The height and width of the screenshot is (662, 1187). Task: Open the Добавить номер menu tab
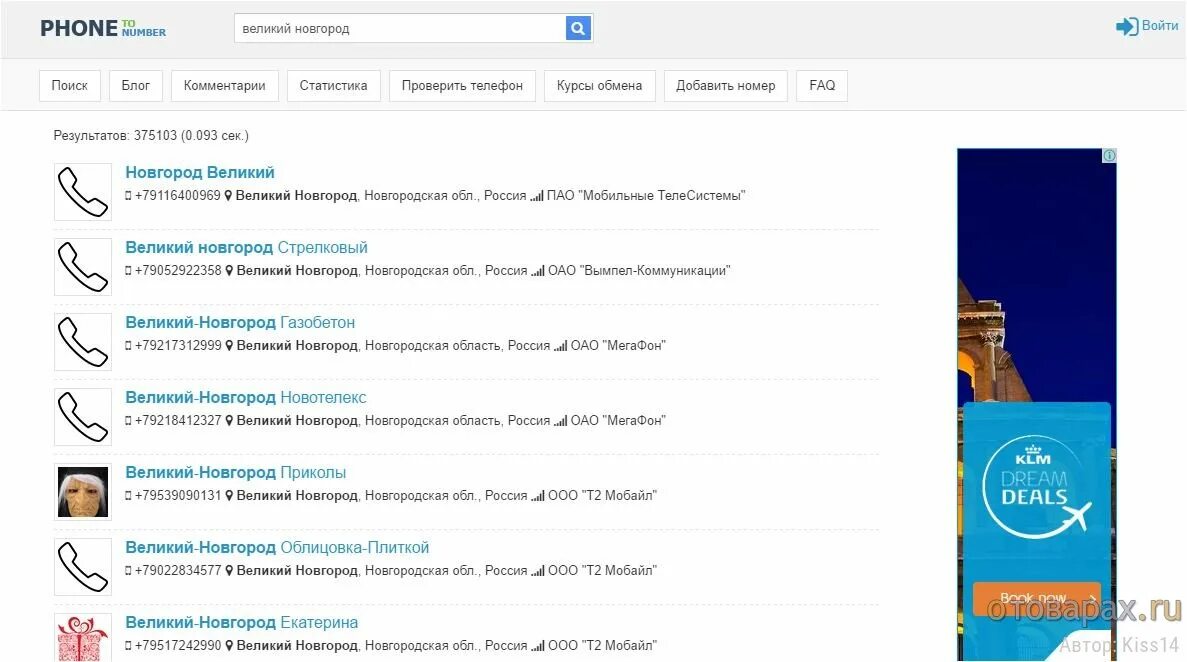725,86
